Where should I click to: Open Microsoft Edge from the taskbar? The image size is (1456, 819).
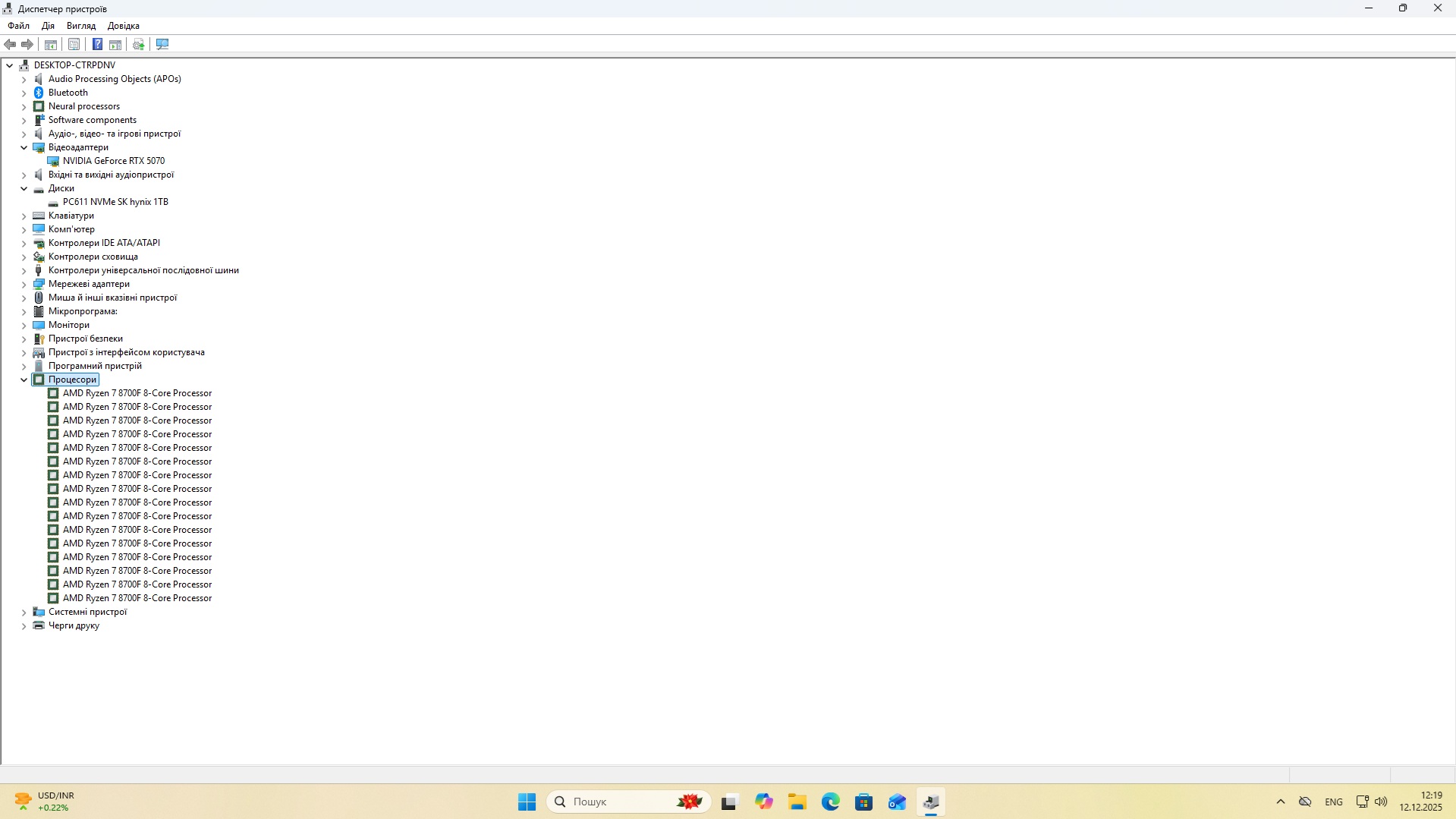pos(830,802)
